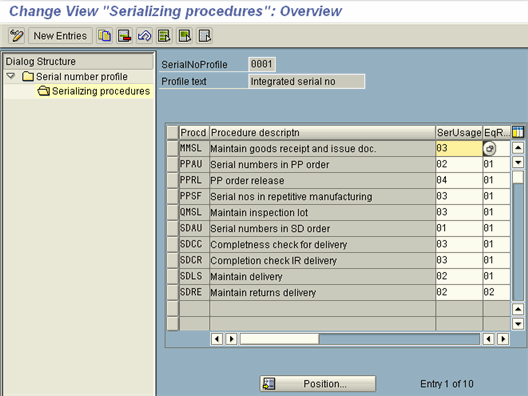Click 'PP order release' description cell

(x=322, y=180)
